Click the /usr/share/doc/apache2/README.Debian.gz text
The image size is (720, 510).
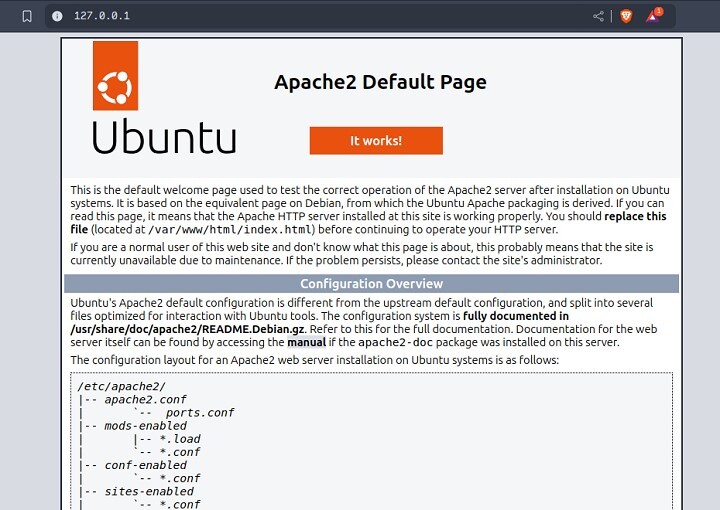(187, 329)
